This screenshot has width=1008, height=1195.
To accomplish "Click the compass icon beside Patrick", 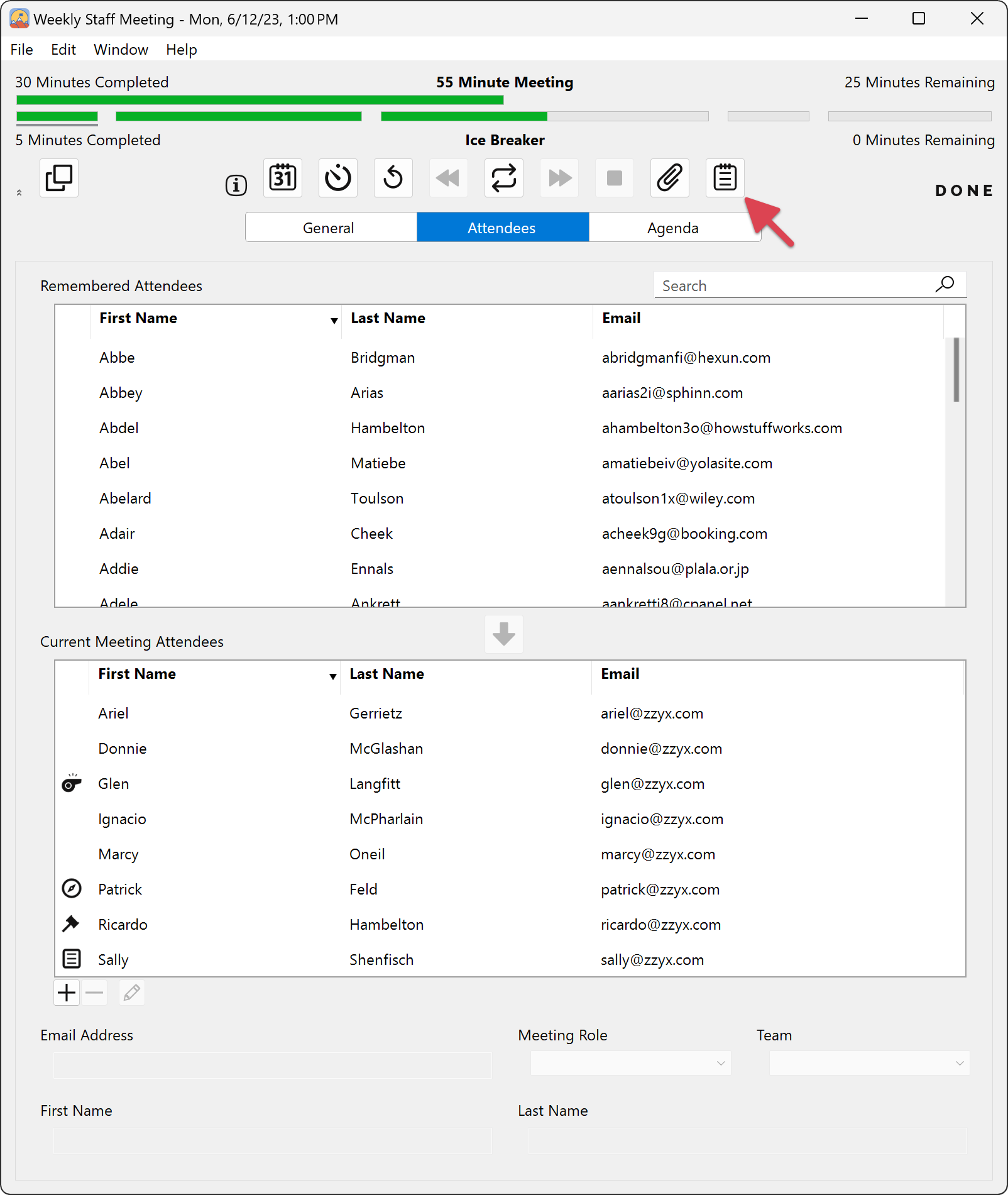I will (x=71, y=888).
